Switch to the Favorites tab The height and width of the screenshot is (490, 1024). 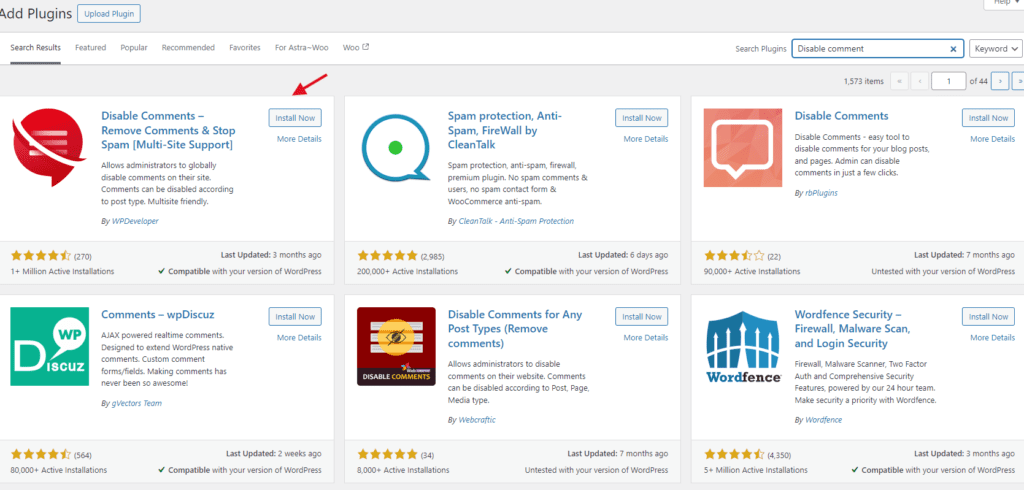[x=245, y=48]
